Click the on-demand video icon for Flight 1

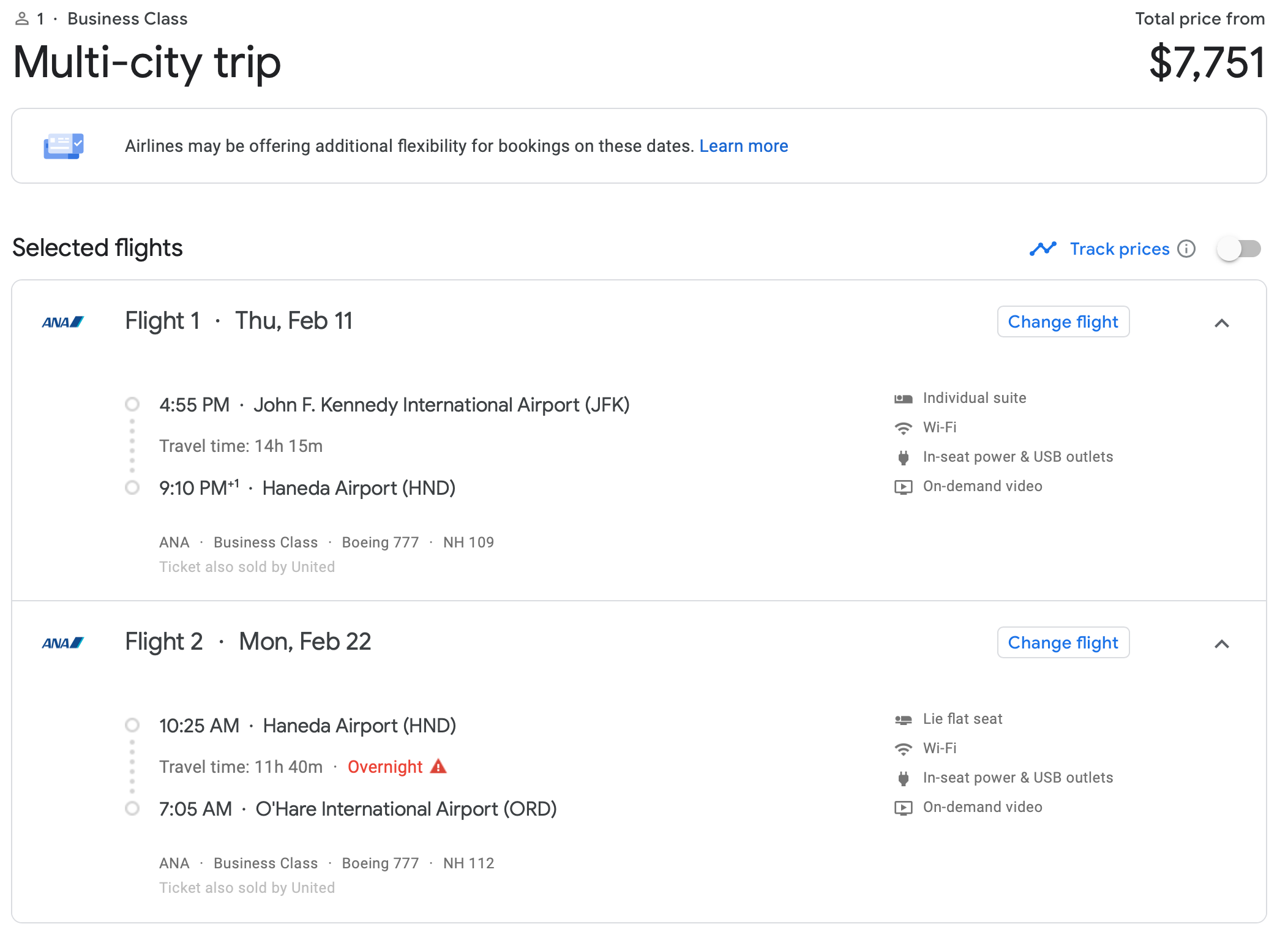(x=902, y=486)
